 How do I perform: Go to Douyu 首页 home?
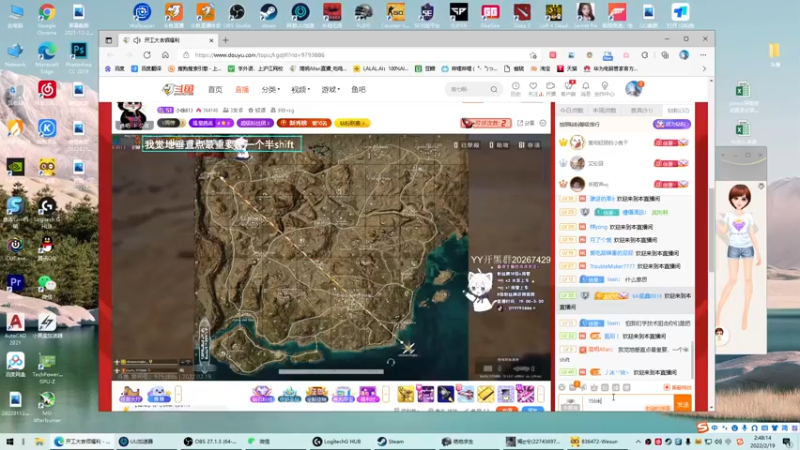tap(215, 89)
